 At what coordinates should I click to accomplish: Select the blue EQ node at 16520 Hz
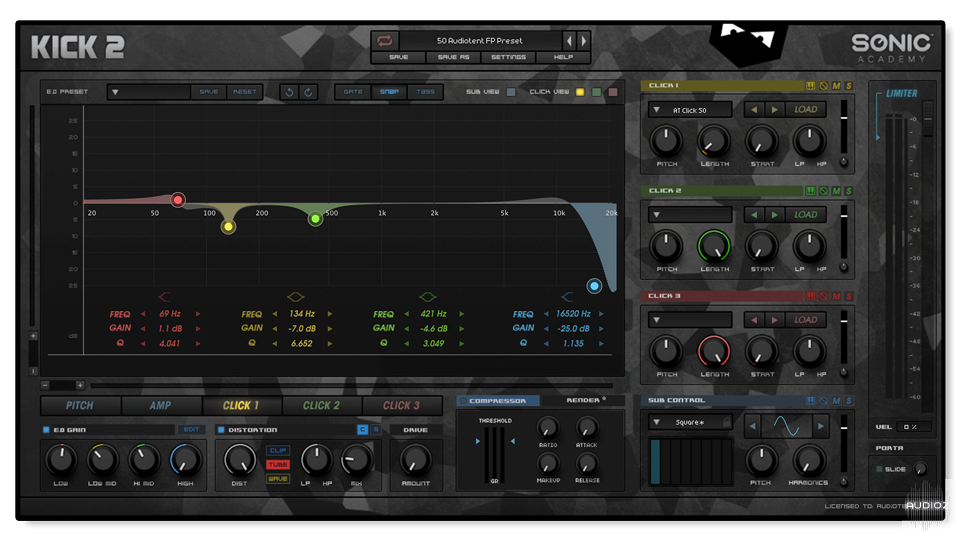pos(594,286)
